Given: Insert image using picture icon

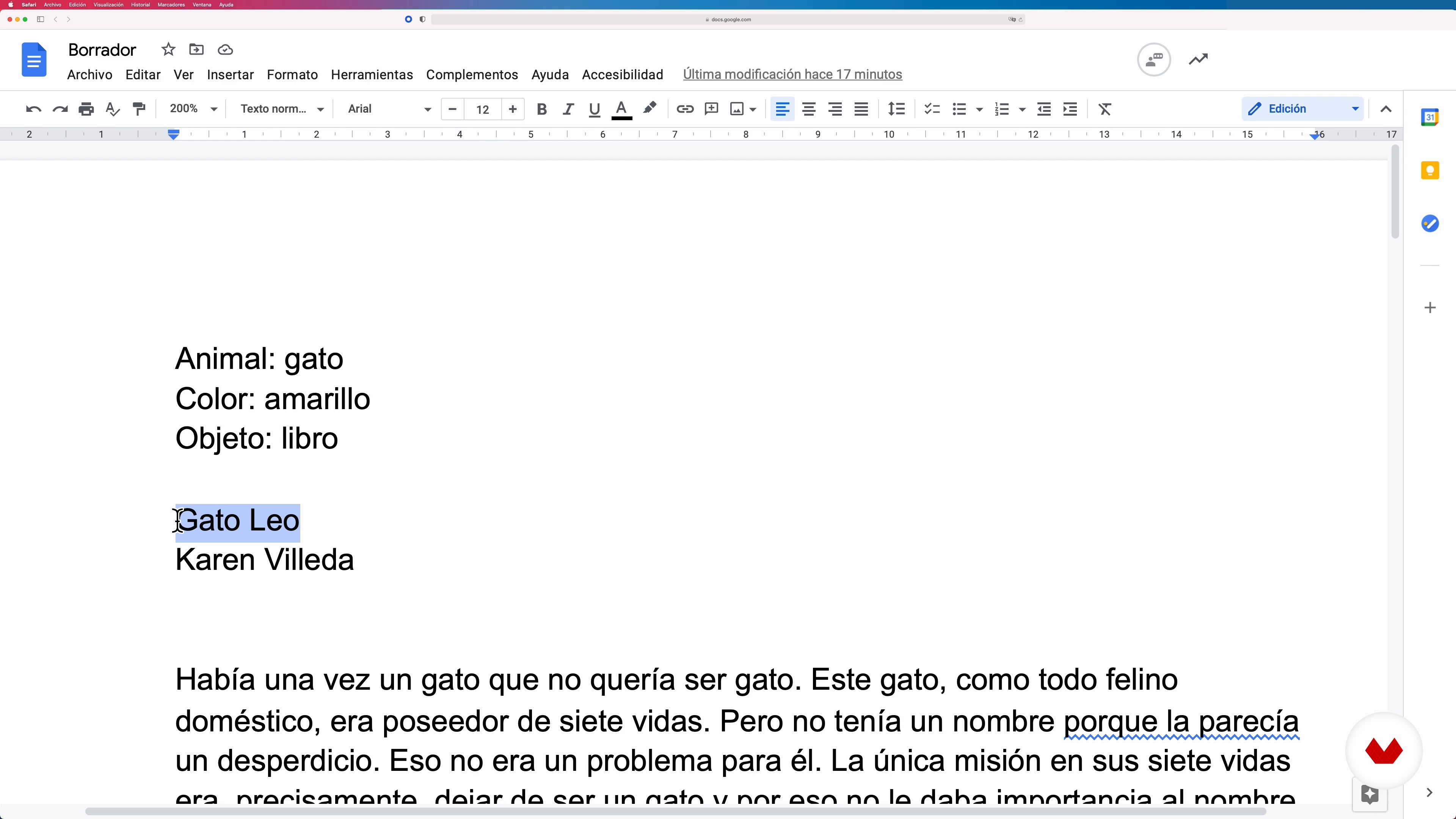Looking at the screenshot, I should 737,109.
